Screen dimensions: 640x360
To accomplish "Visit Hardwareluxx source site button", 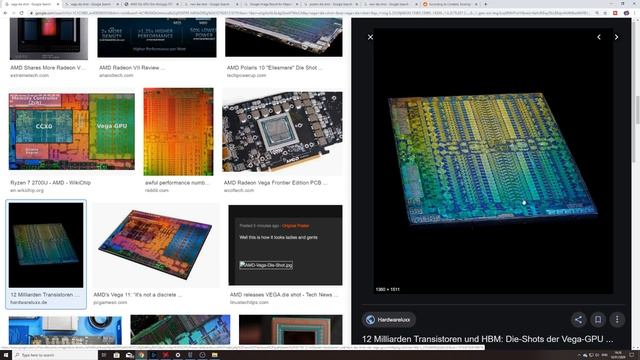I will (389, 320).
